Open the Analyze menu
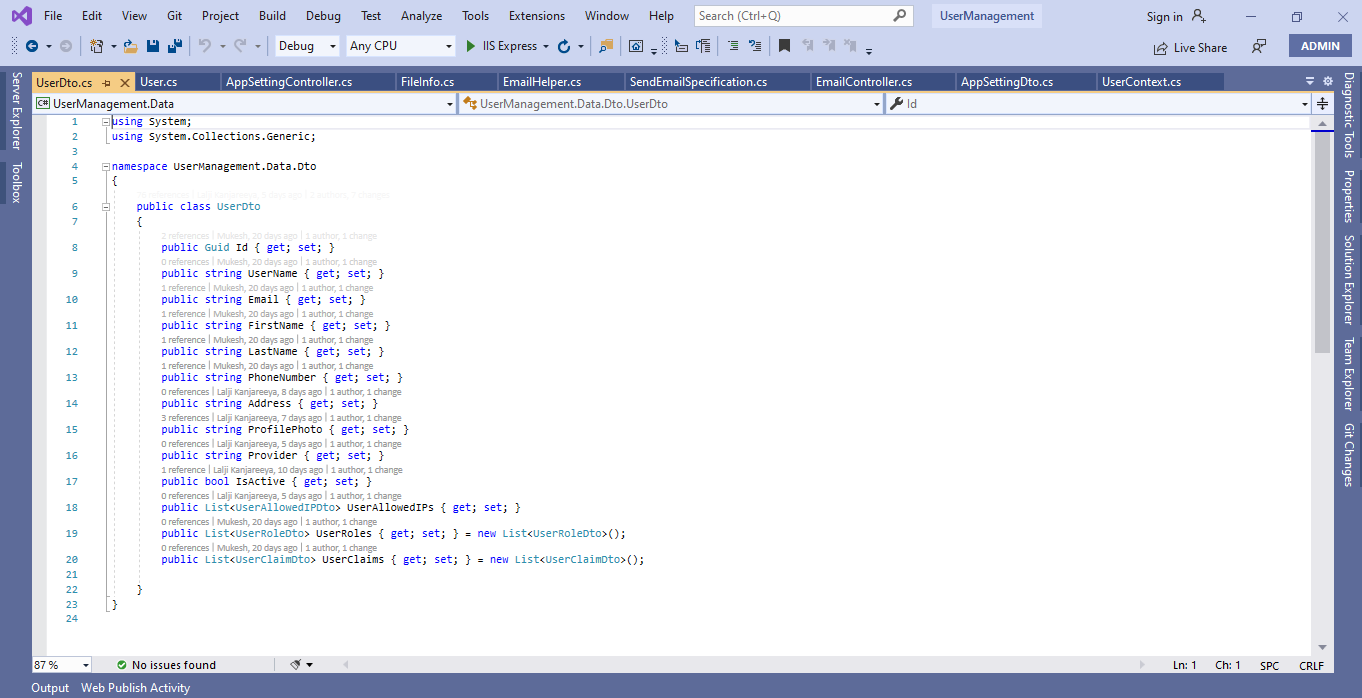Image resolution: width=1362 pixels, height=698 pixels. point(421,16)
